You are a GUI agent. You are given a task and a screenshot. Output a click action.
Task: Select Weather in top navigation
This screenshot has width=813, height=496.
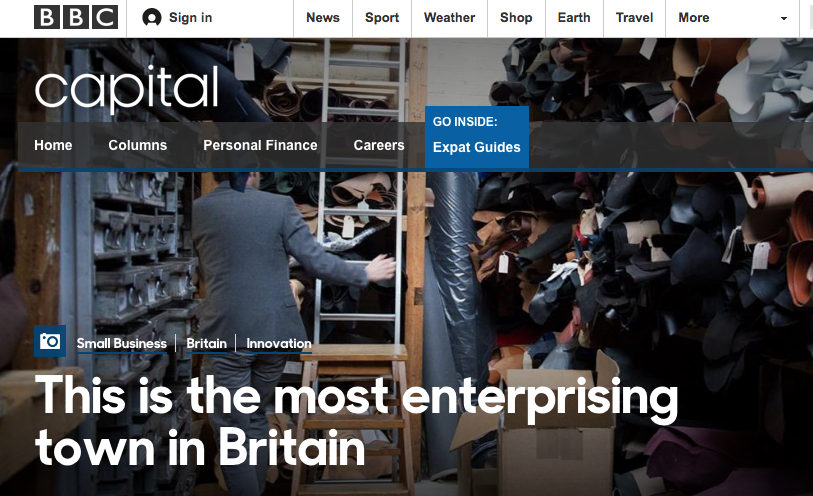click(x=449, y=18)
